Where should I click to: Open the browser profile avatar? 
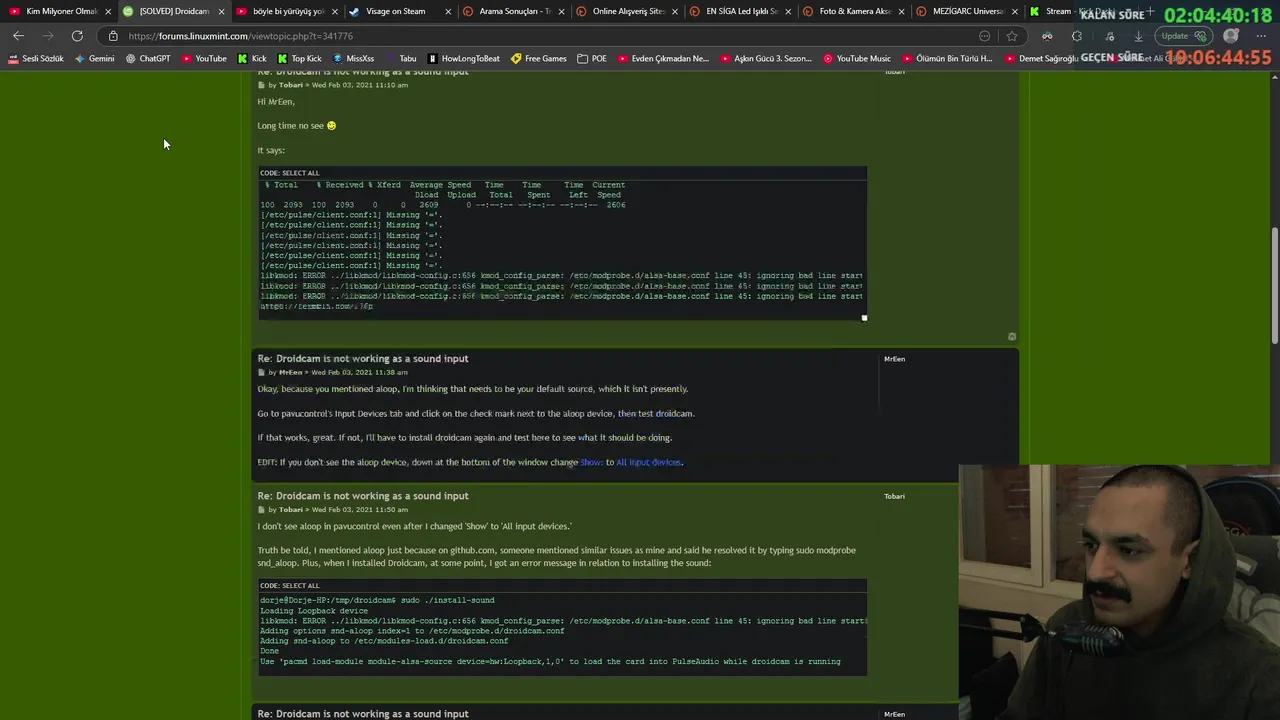(x=1231, y=36)
